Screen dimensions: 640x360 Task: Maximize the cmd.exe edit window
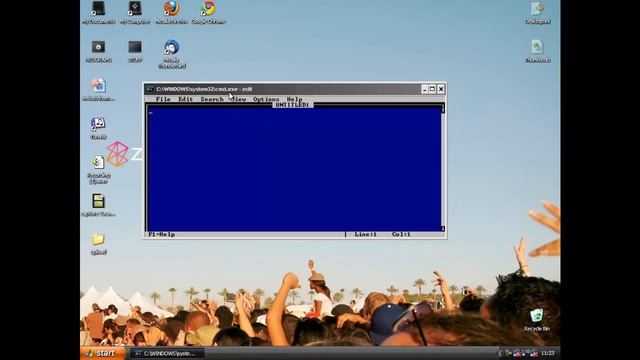coord(433,89)
